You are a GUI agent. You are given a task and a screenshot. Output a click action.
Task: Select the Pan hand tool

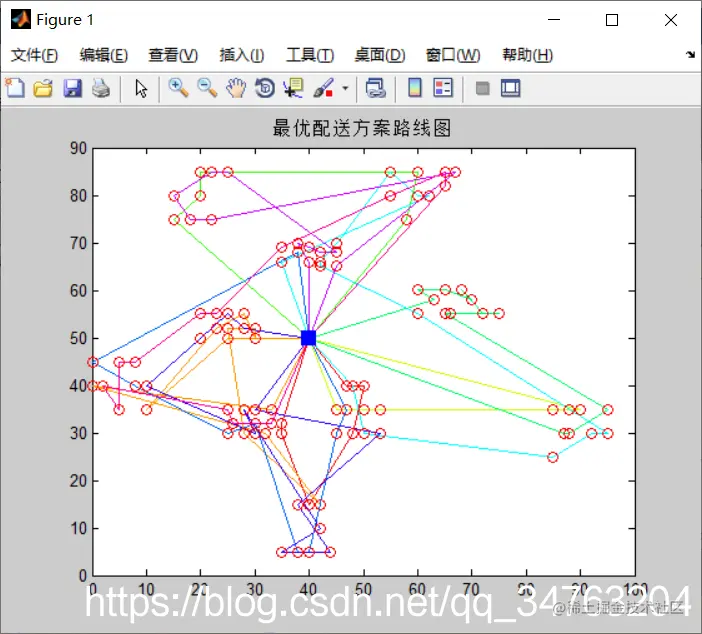click(236, 88)
